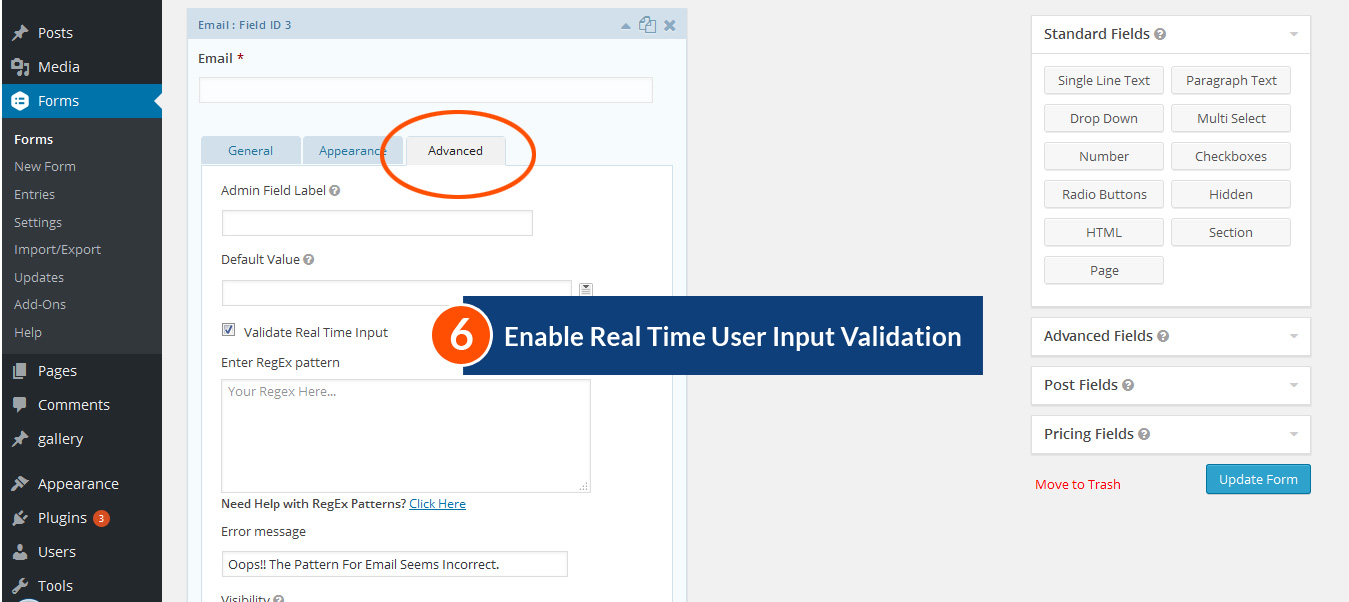The width and height of the screenshot is (1349, 602).
Task: Add a Multi Select field
Action: click(x=1231, y=119)
